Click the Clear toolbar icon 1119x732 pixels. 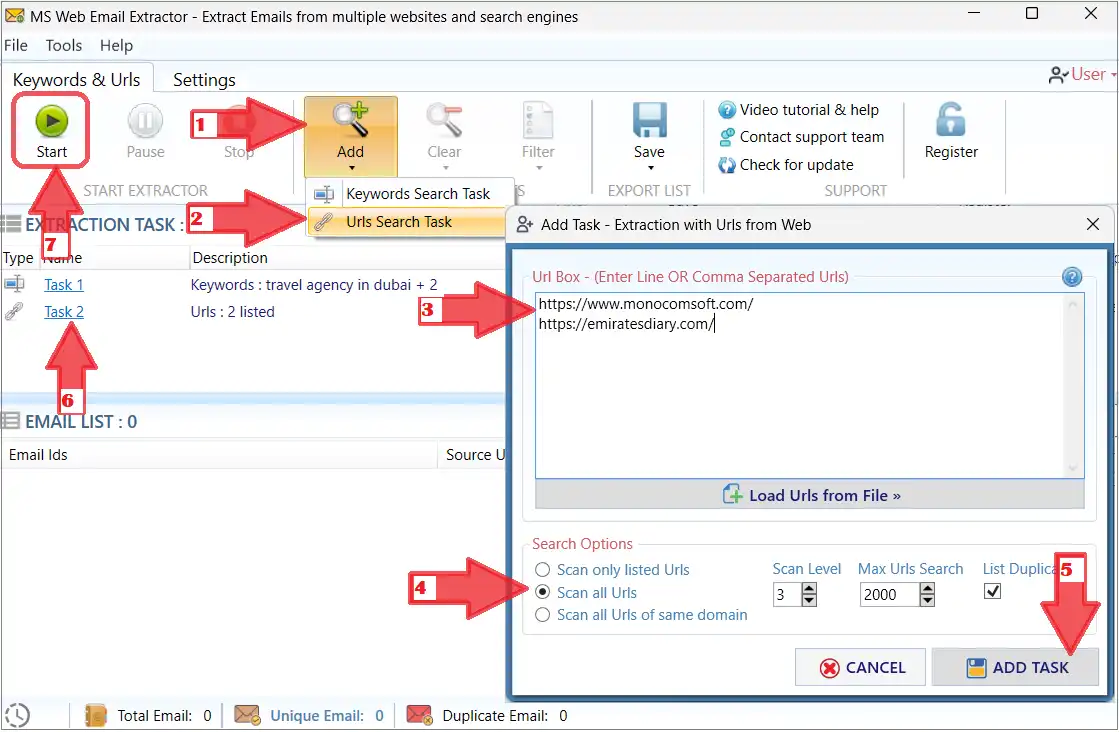pos(444,120)
